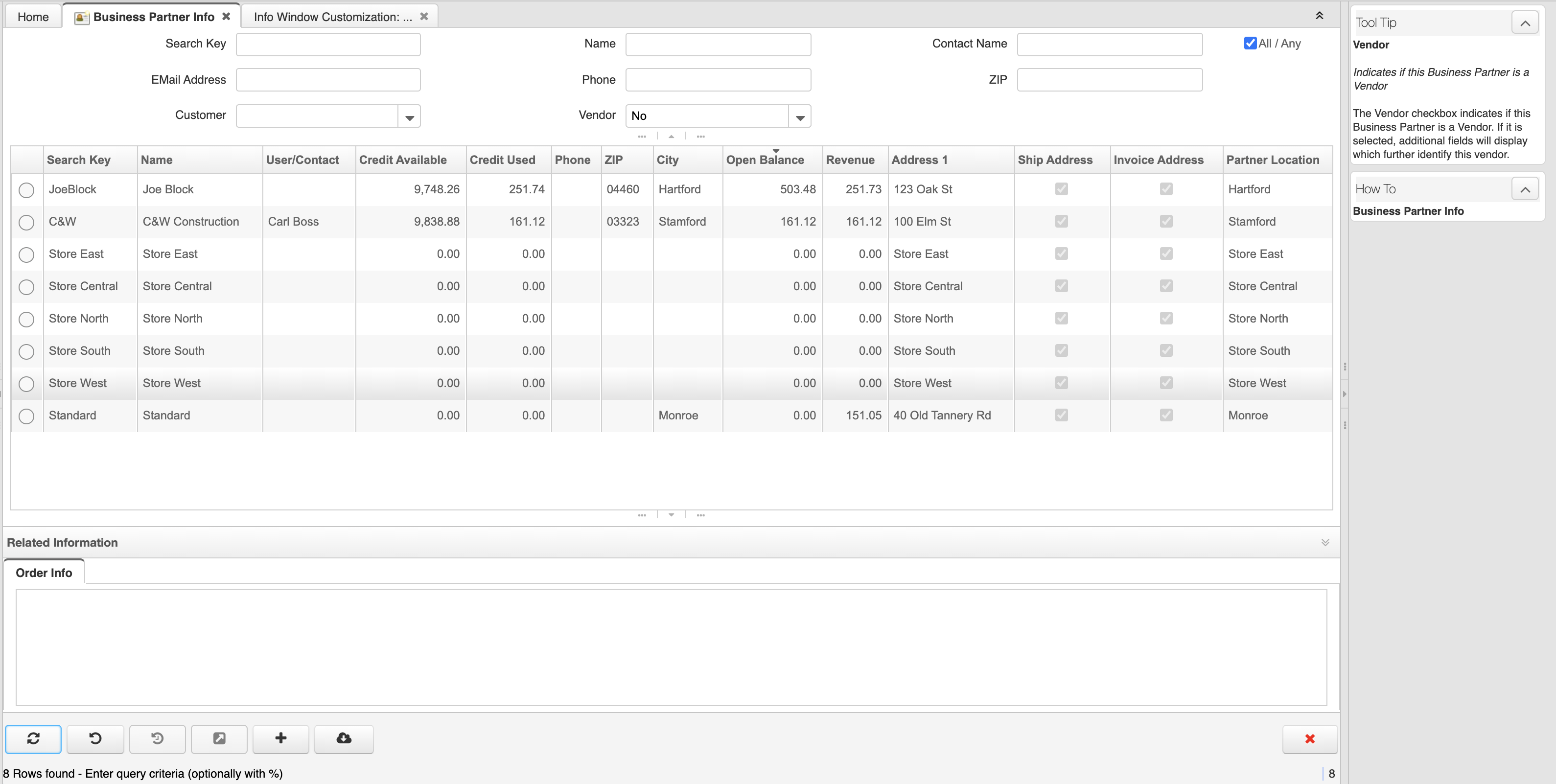Open the Vendor dropdown showing No
Viewport: 1556px width, 784px height.
point(800,116)
